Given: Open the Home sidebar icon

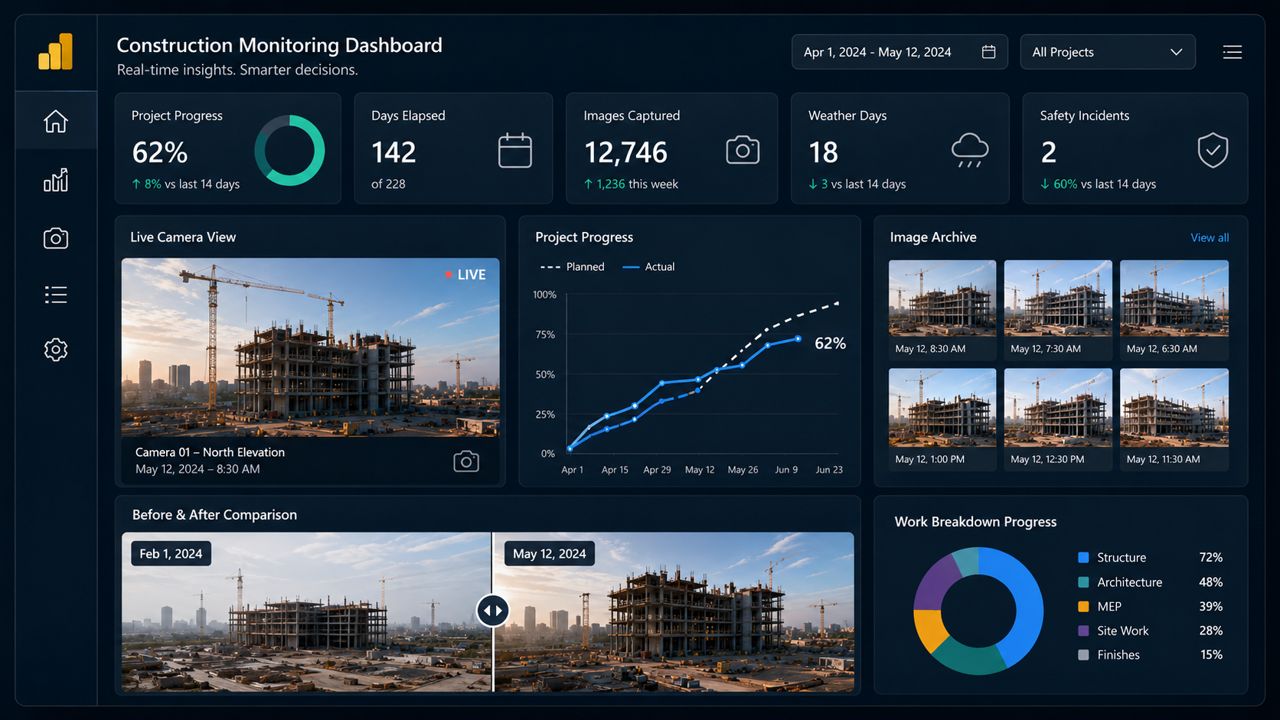Looking at the screenshot, I should point(56,122).
